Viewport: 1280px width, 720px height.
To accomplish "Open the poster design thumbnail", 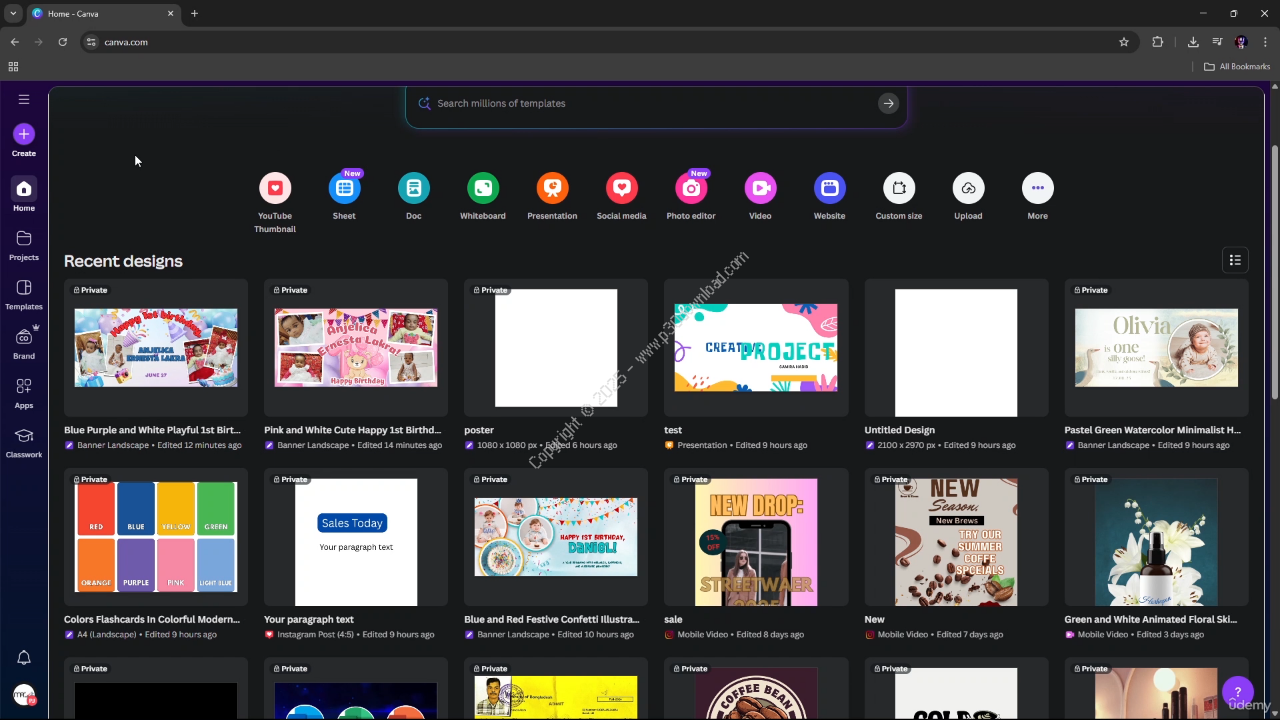I will pos(556,348).
